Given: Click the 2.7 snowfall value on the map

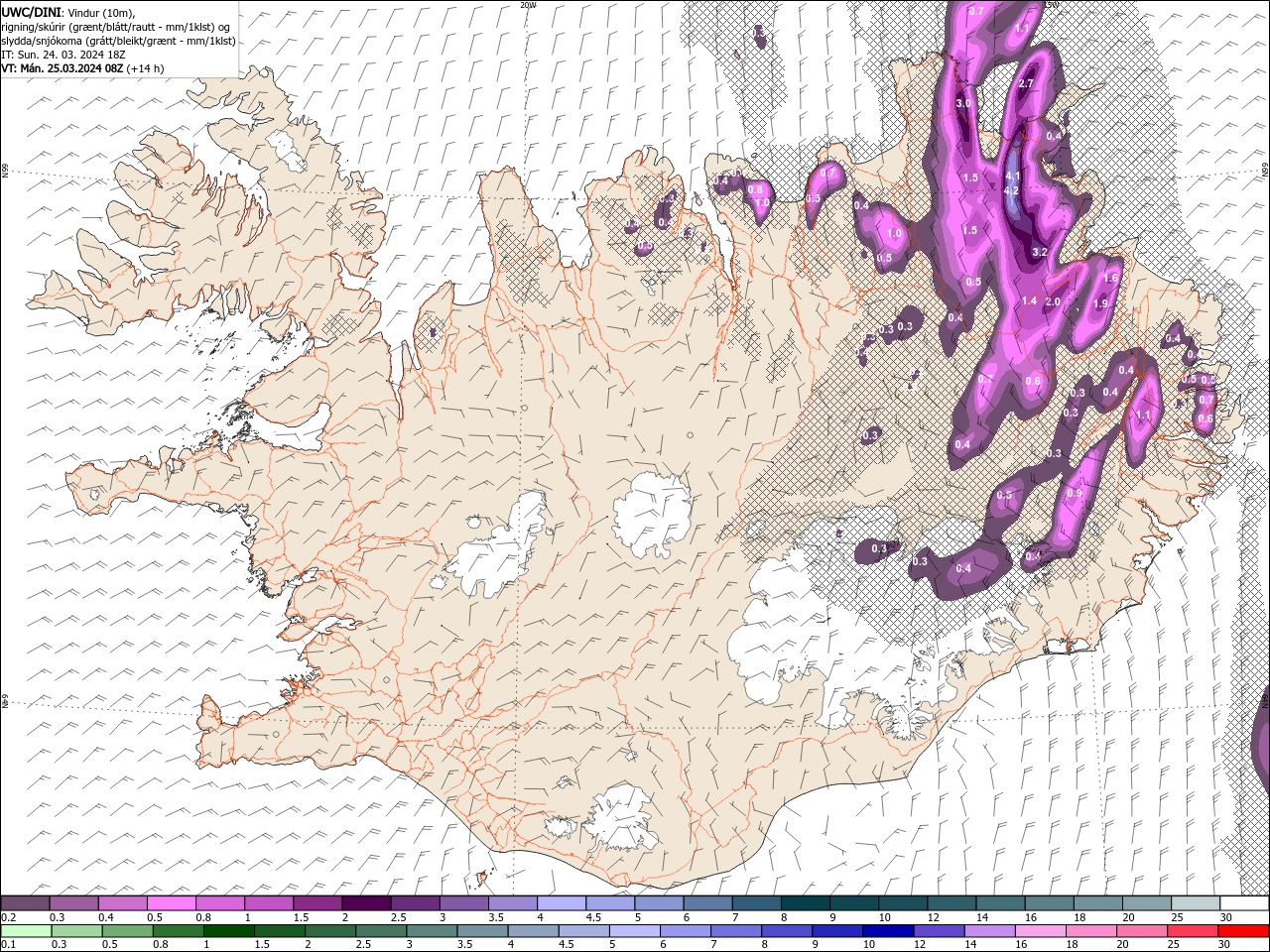Looking at the screenshot, I should coord(1026,83).
